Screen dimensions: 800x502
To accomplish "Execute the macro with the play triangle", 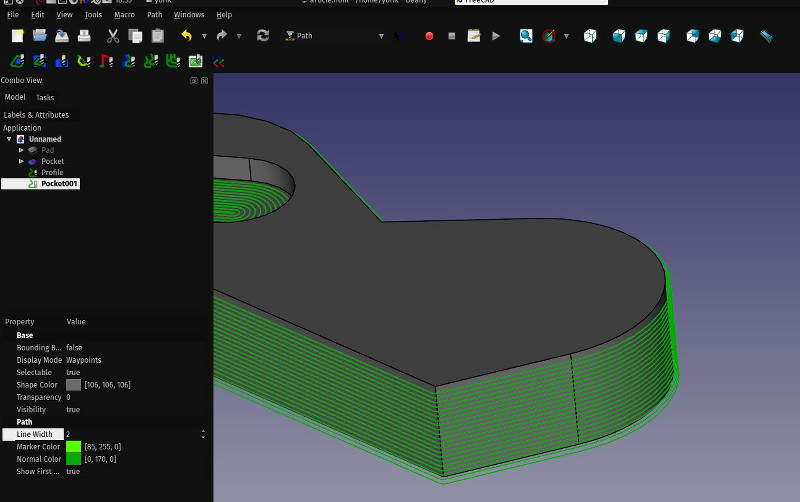I will (x=496, y=36).
